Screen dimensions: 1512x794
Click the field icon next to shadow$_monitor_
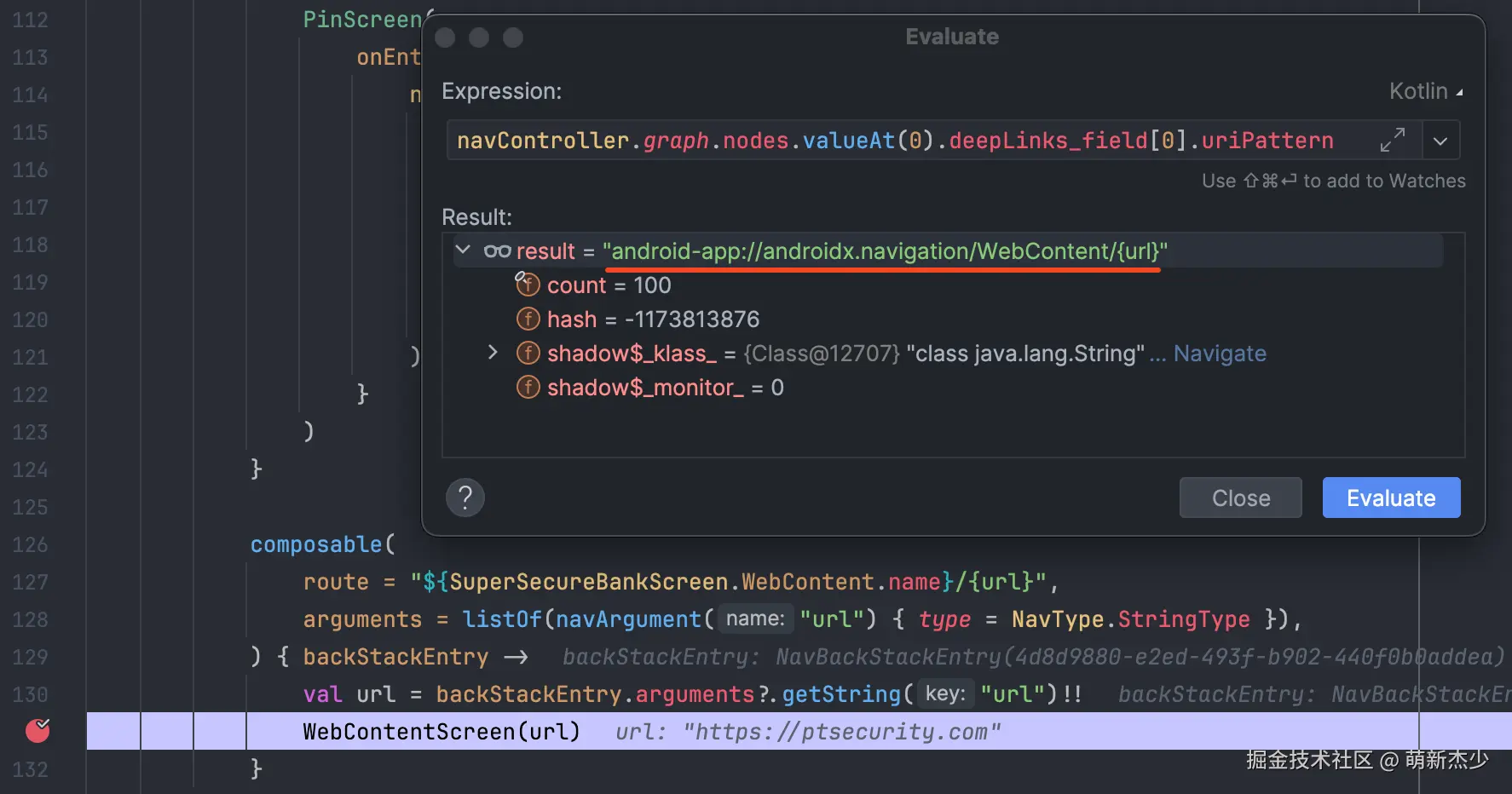(x=528, y=387)
